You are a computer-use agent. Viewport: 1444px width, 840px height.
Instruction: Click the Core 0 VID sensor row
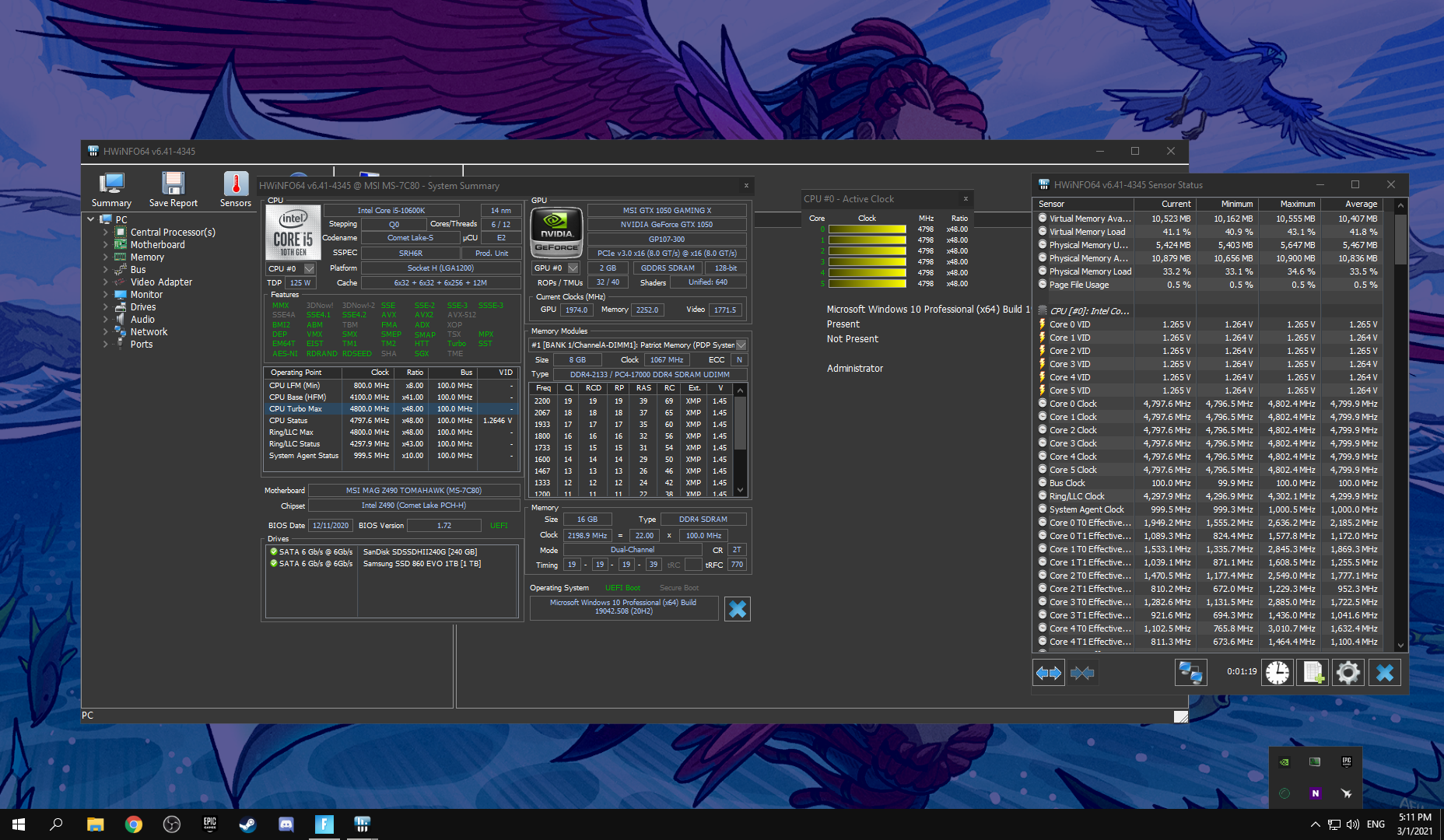click(1214, 325)
